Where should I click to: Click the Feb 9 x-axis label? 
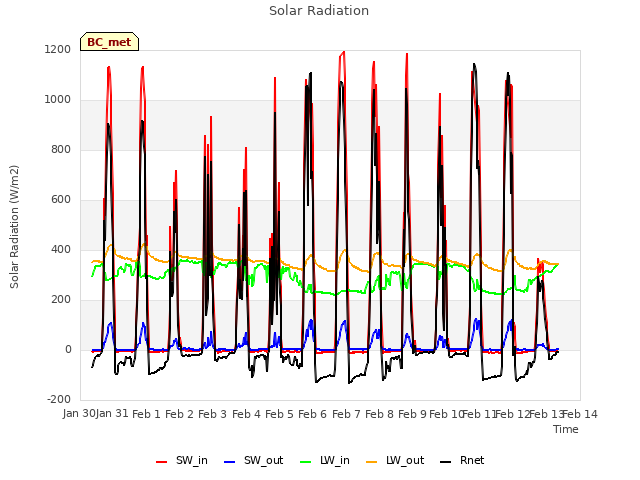pyautogui.click(x=413, y=414)
